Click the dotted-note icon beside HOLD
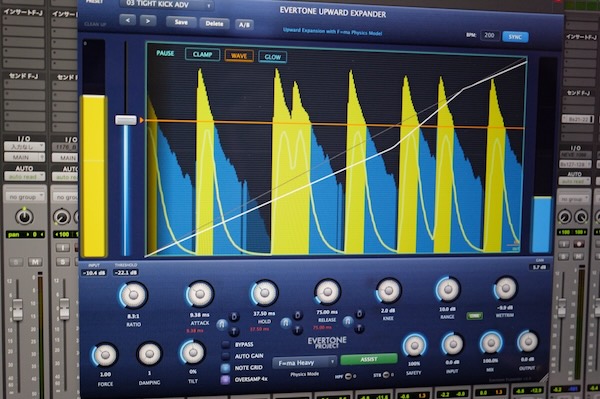600x399 pixels. [297, 315]
